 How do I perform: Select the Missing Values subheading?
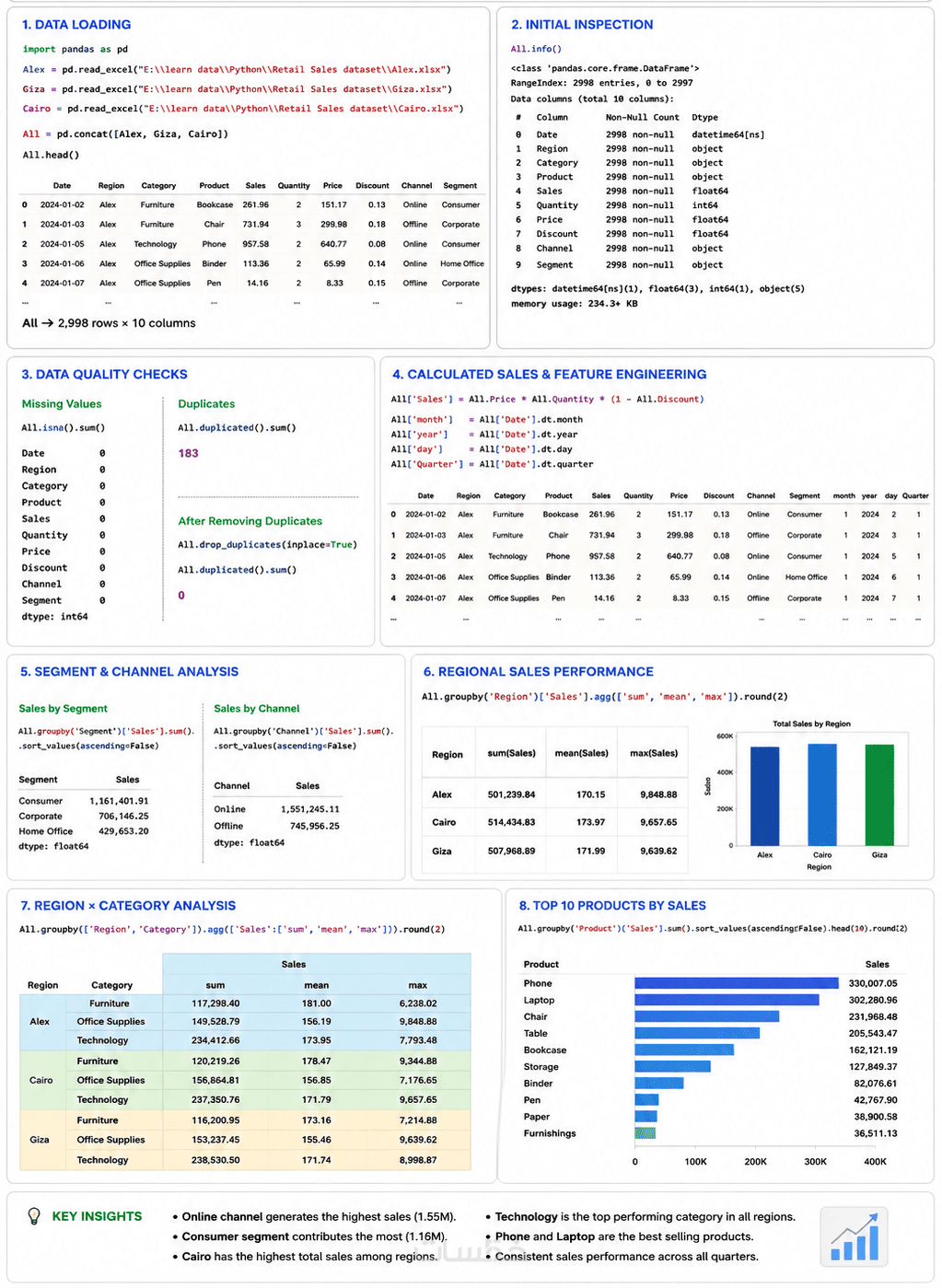(62, 404)
